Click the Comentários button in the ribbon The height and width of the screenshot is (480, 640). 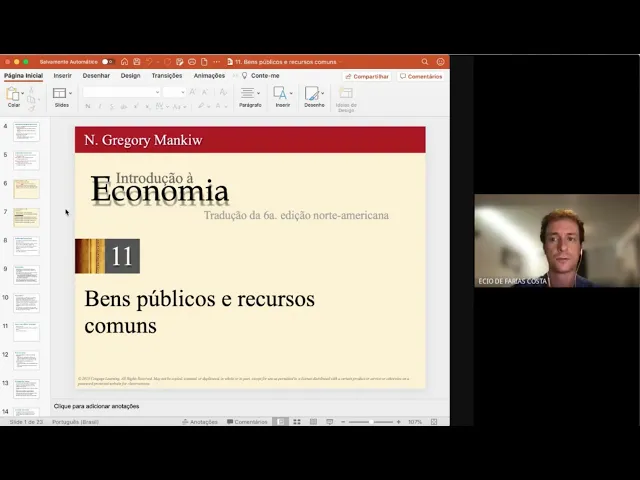tap(421, 76)
